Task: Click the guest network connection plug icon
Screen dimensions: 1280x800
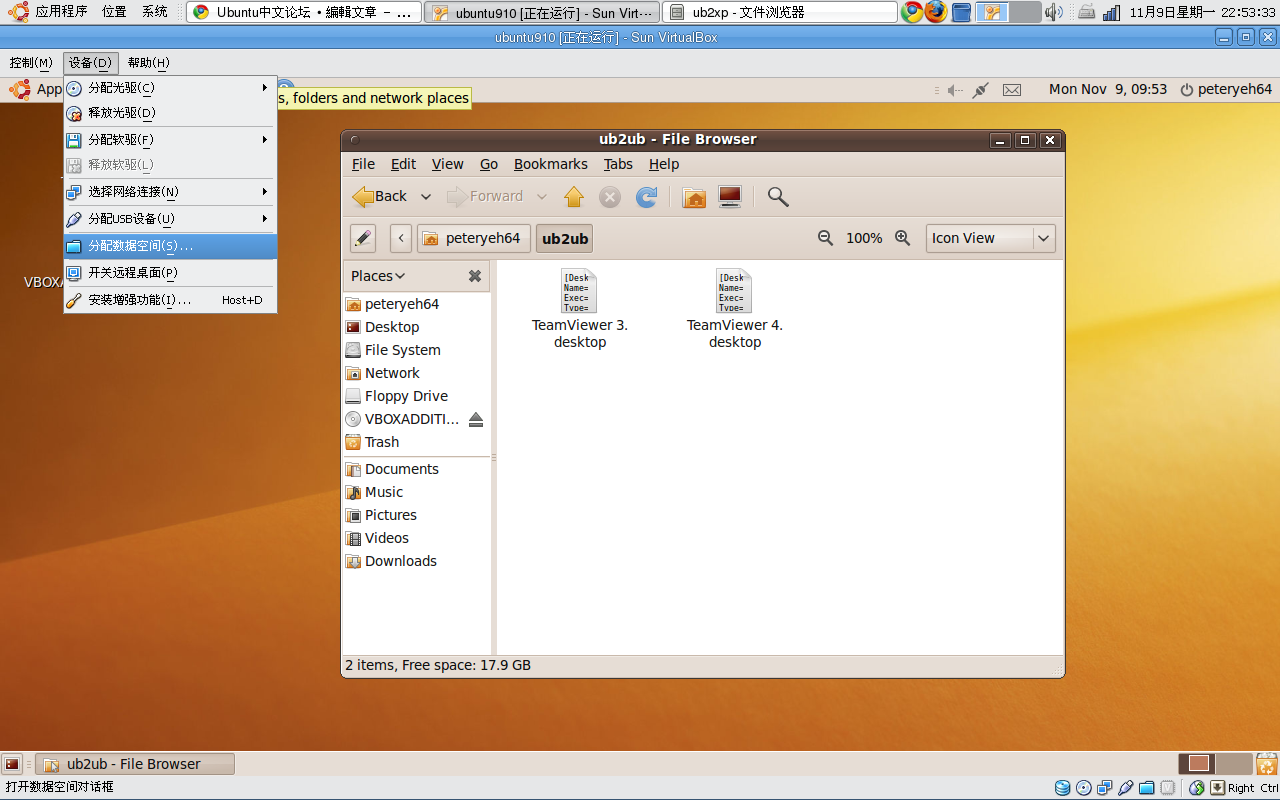Action: tap(981, 90)
